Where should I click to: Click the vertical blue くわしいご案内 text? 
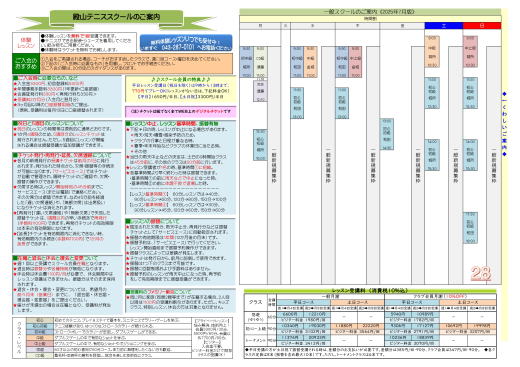coord(504,124)
